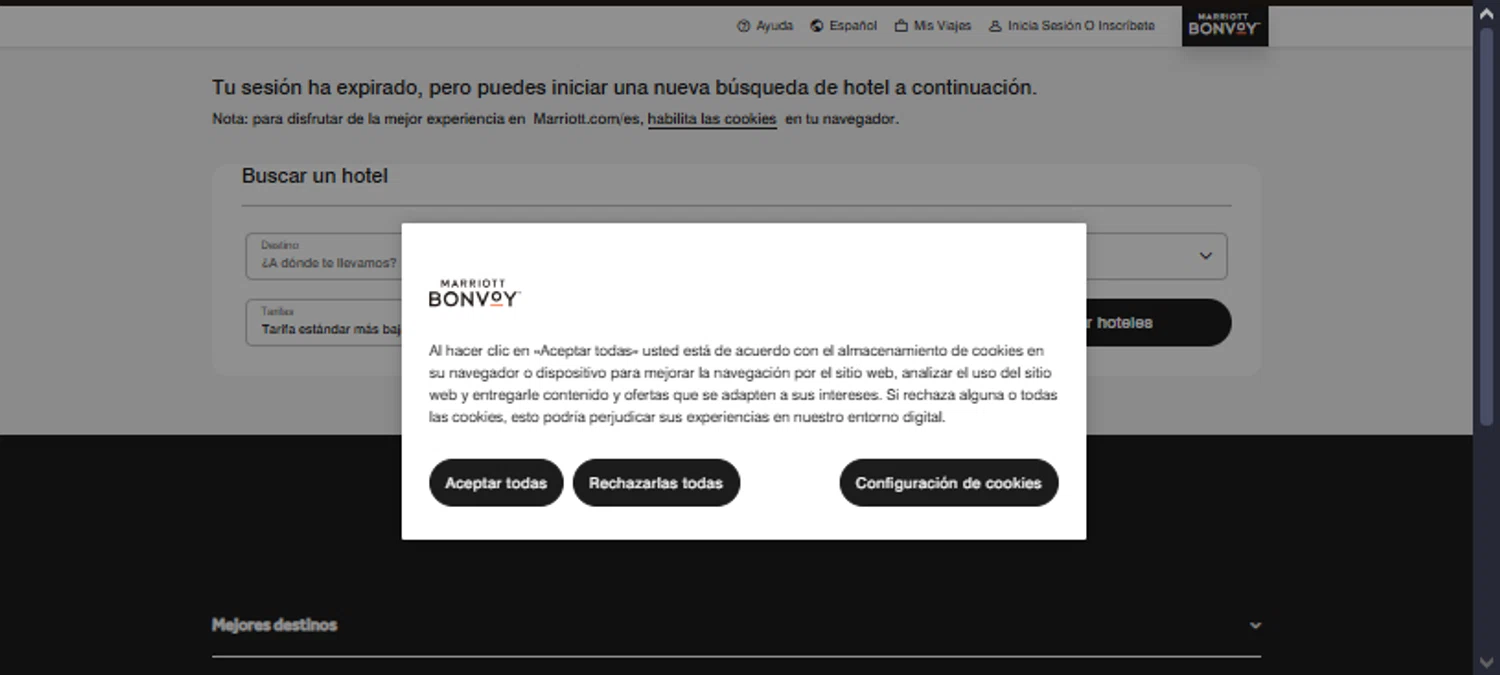Click the Mejores destinos heading

click(x=274, y=625)
